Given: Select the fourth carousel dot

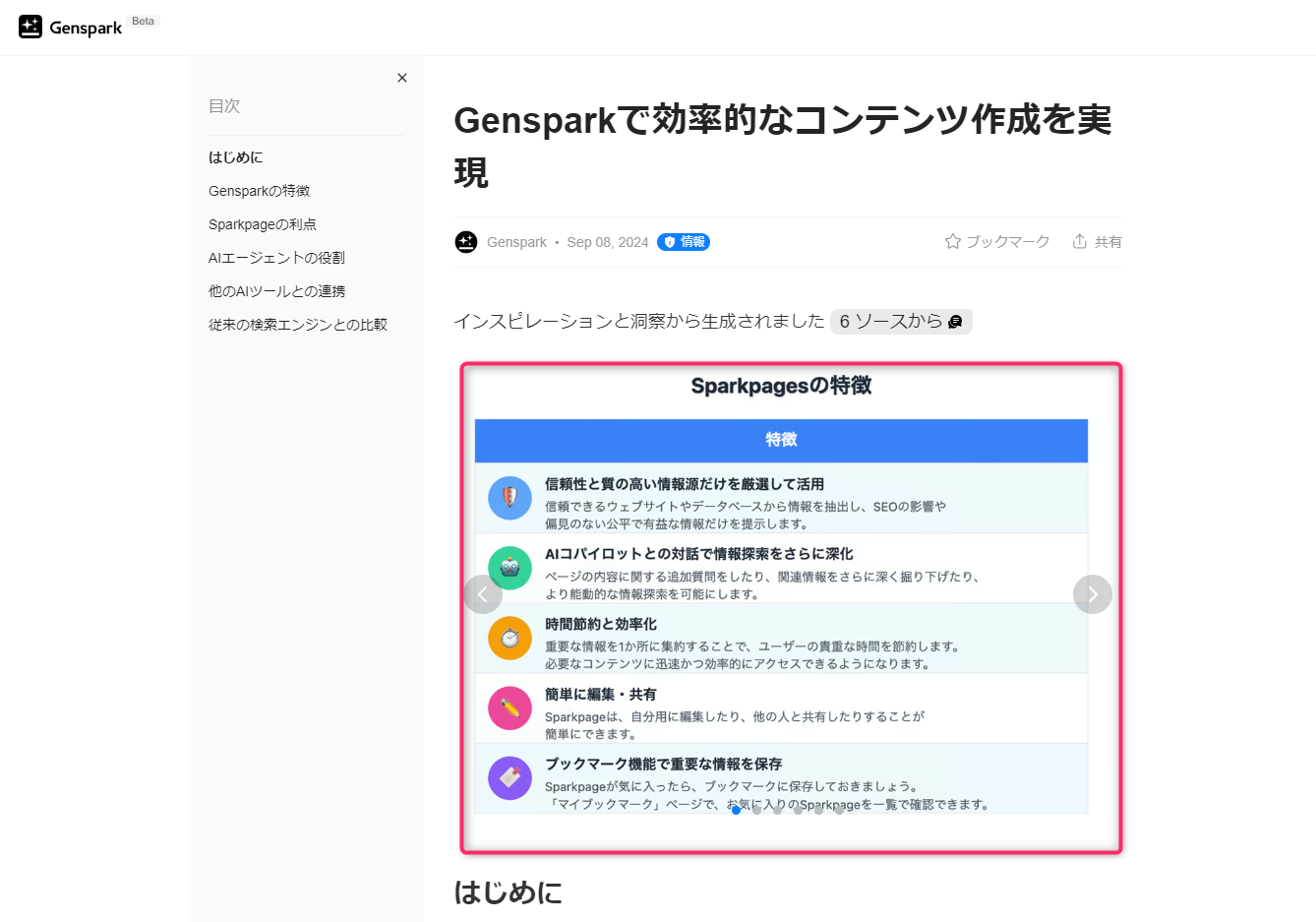Looking at the screenshot, I should point(798,810).
